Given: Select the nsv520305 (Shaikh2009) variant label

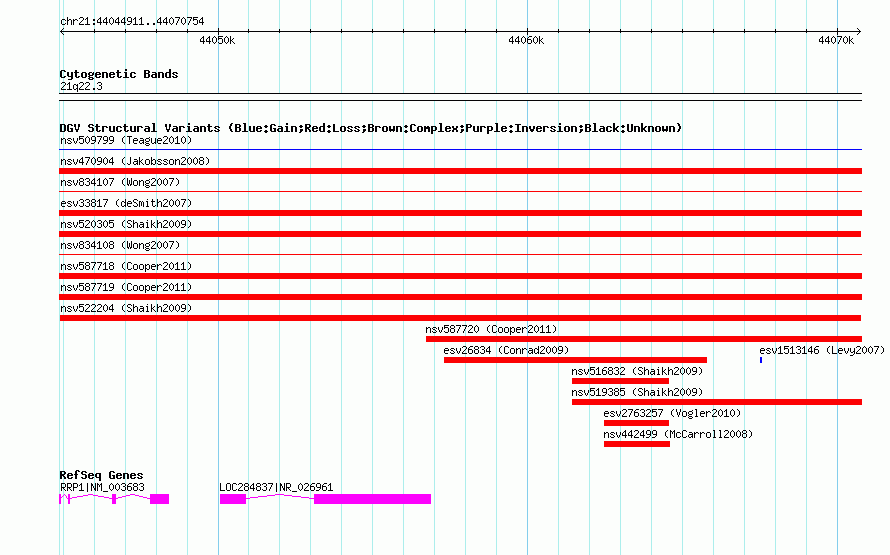Looking at the screenshot, I should tap(126, 224).
